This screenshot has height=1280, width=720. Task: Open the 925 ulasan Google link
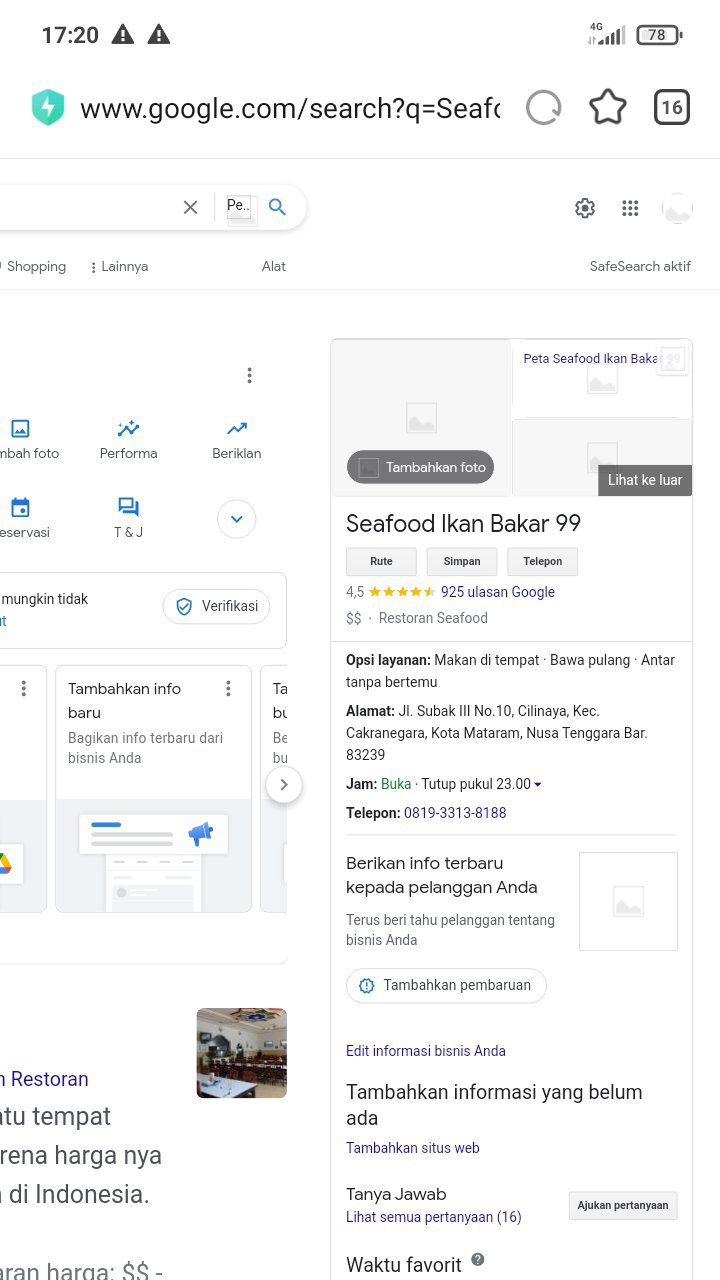(x=497, y=592)
